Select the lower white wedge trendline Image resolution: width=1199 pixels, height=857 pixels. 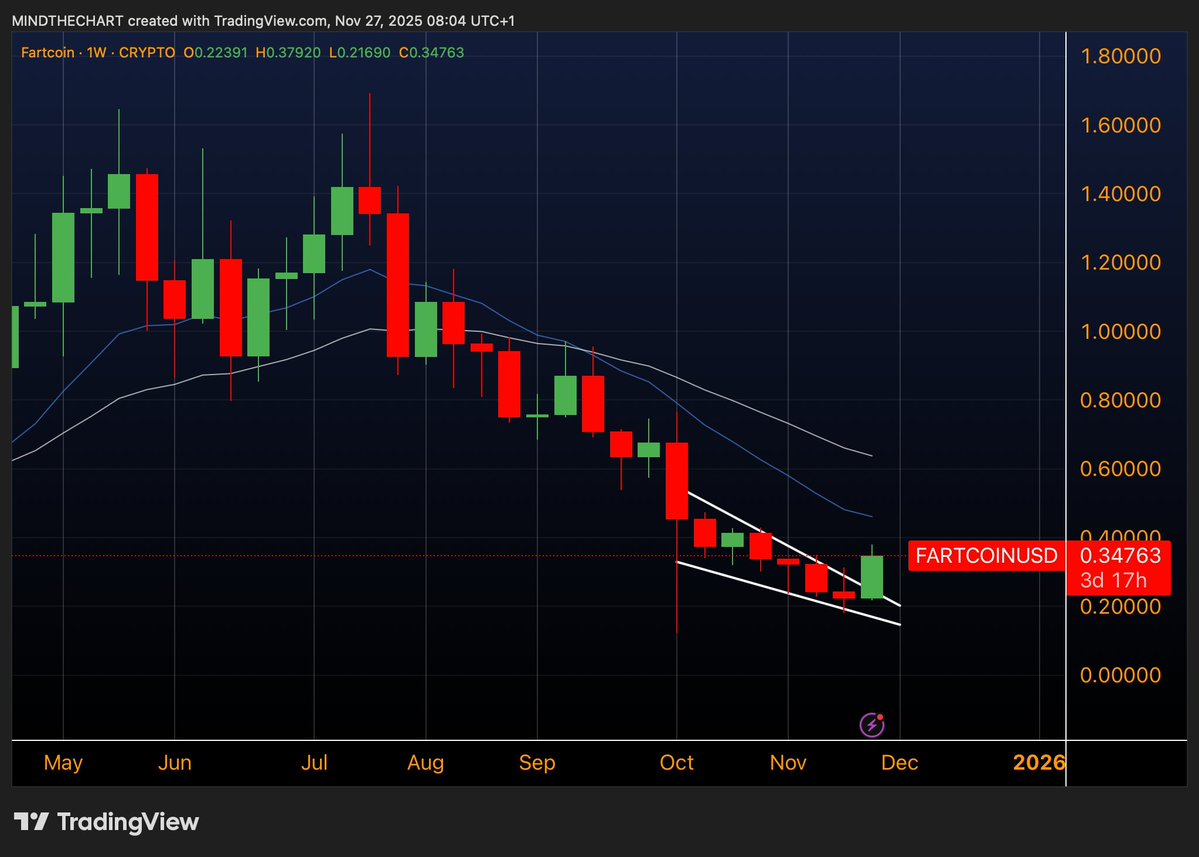pyautogui.click(x=788, y=594)
